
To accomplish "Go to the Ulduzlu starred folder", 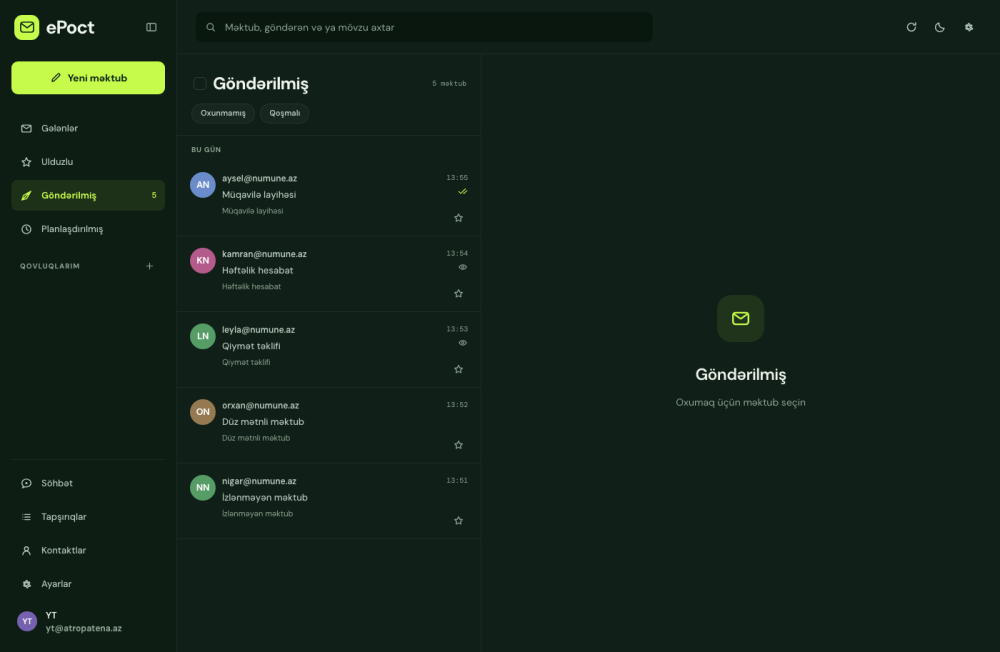I will [88, 162].
